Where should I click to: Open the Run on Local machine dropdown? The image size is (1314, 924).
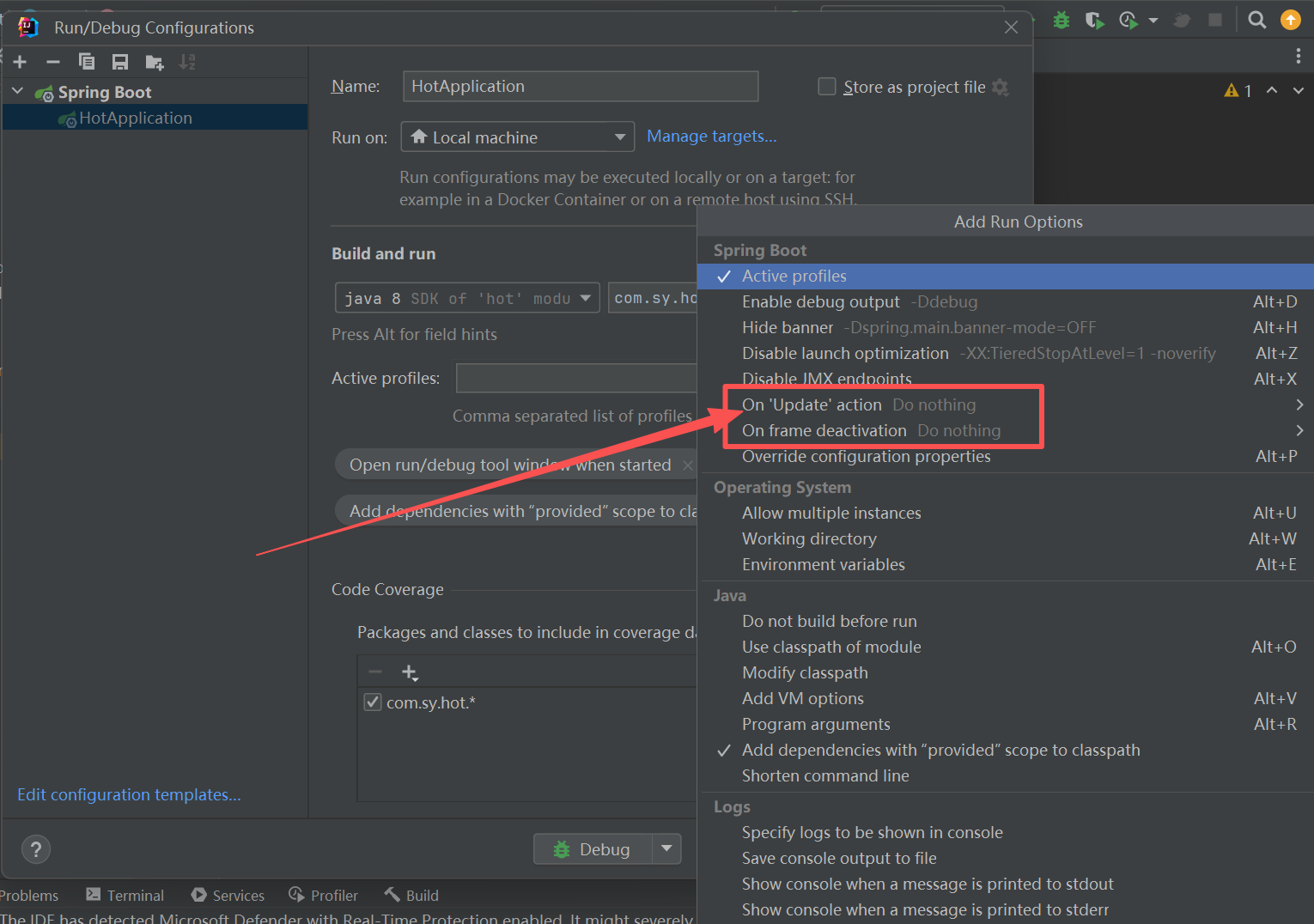[517, 137]
